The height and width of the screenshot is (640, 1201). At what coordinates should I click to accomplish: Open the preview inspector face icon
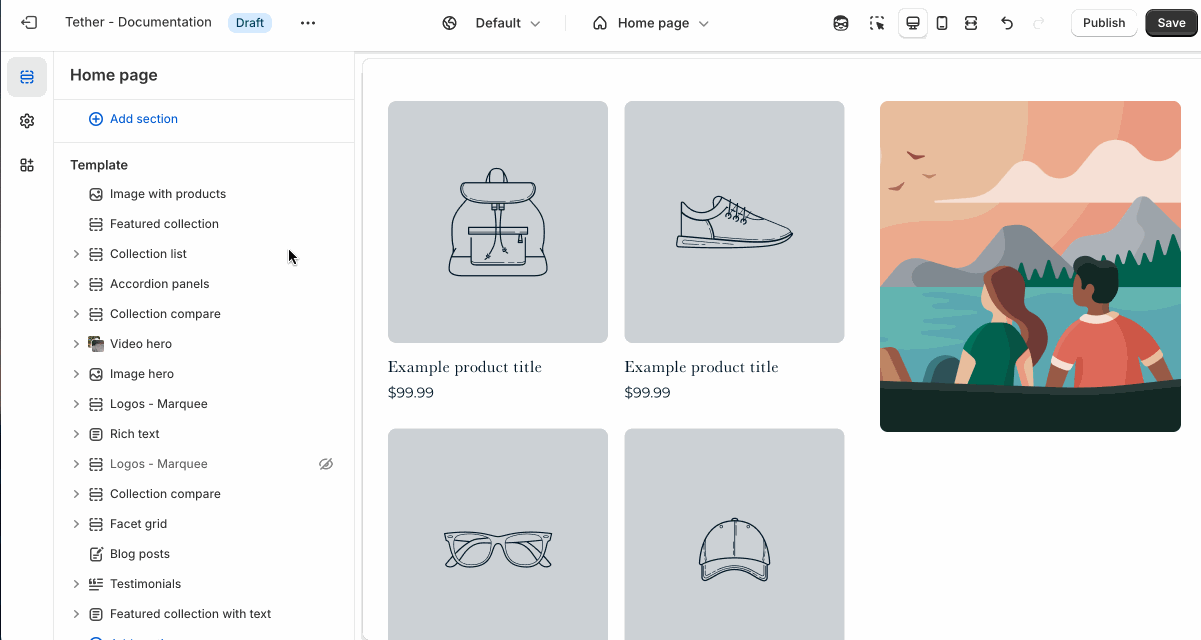[x=841, y=23]
